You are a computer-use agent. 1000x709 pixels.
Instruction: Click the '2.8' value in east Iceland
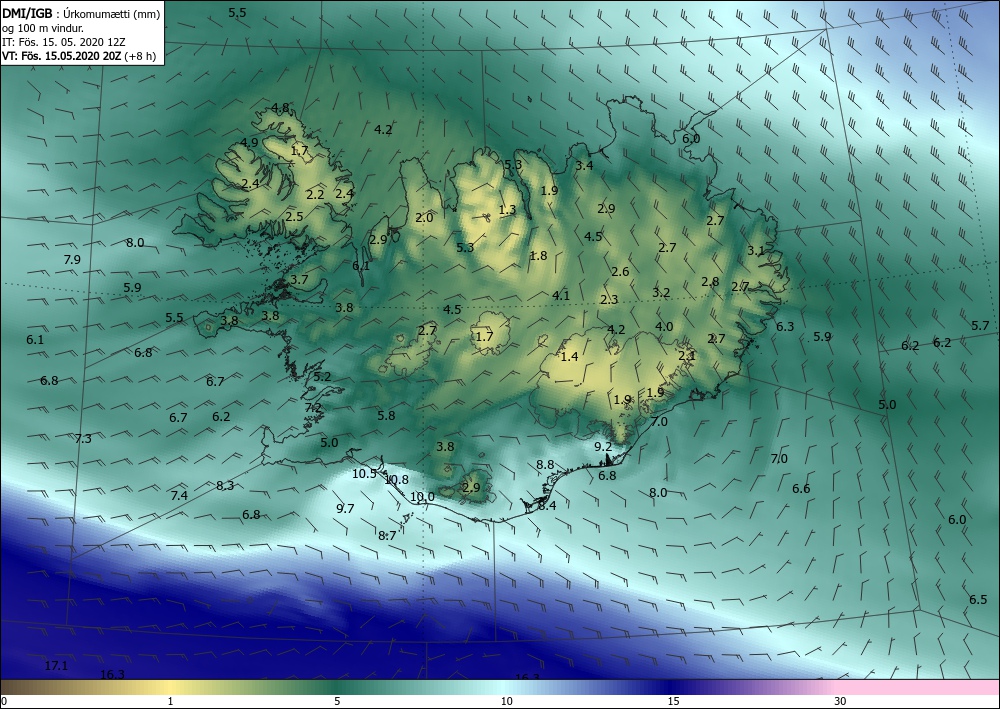710,282
